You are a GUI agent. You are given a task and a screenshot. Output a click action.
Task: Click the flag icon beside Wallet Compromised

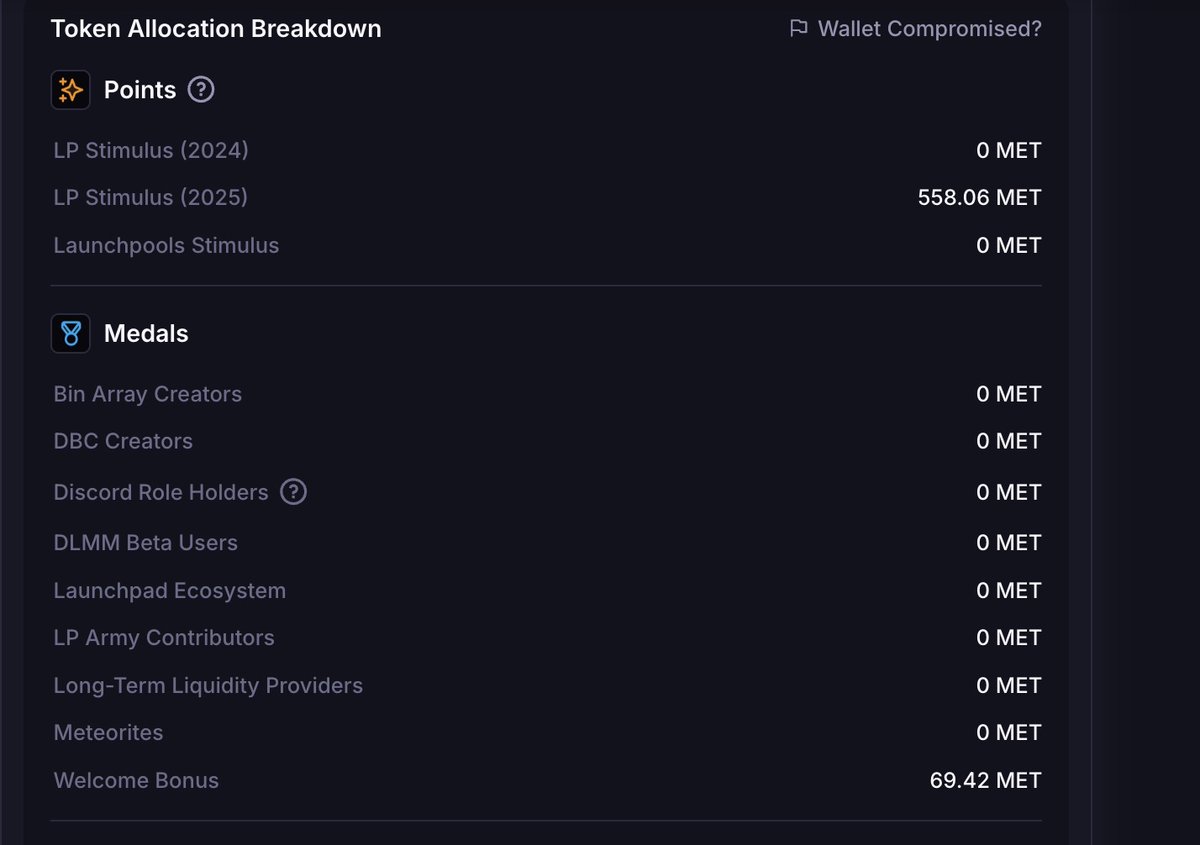[x=798, y=29]
